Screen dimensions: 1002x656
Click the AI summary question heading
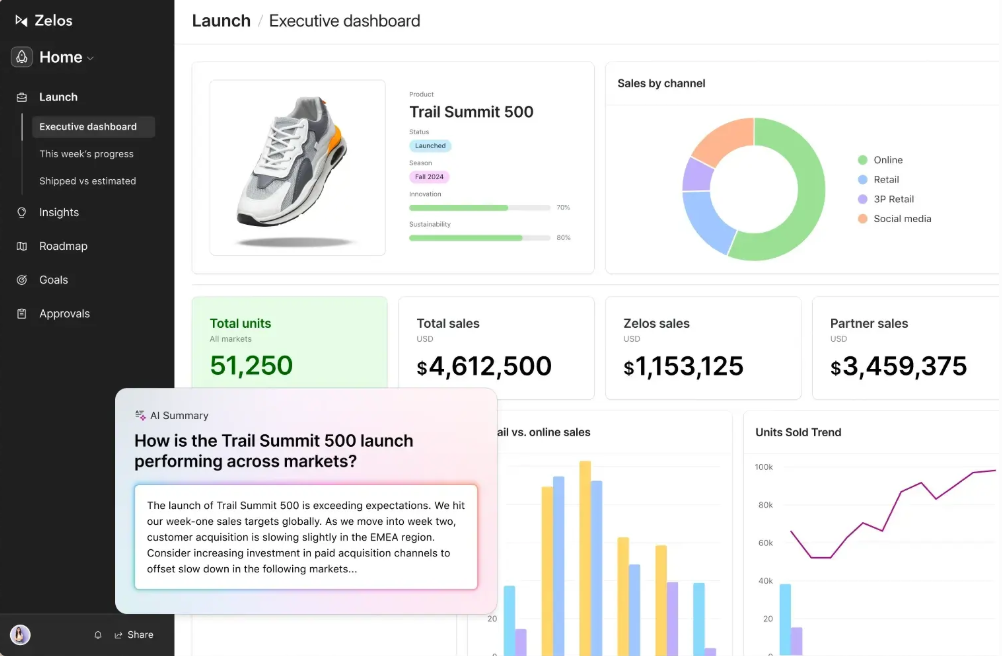click(274, 451)
